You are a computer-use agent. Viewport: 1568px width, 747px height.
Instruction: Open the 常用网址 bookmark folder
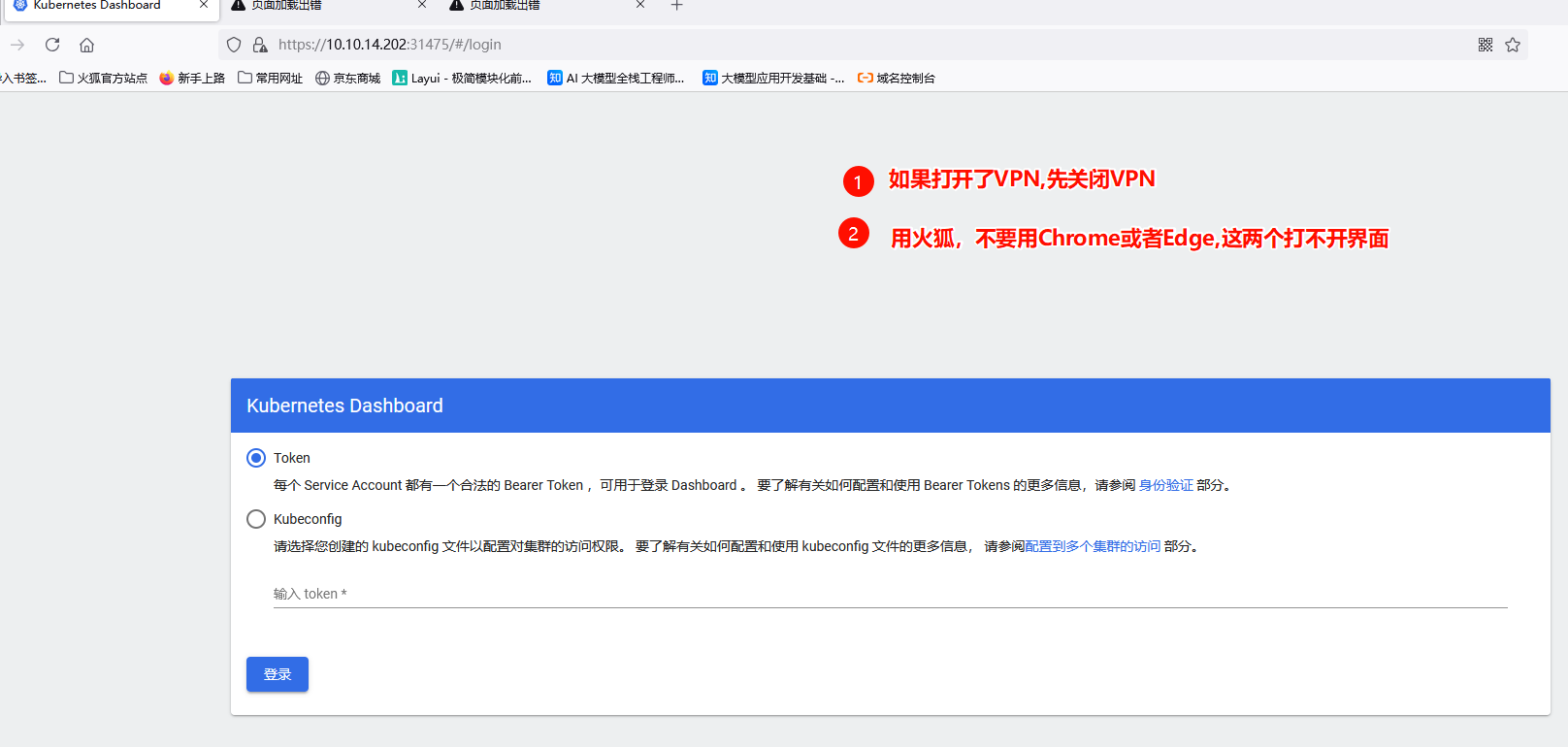click(271, 78)
